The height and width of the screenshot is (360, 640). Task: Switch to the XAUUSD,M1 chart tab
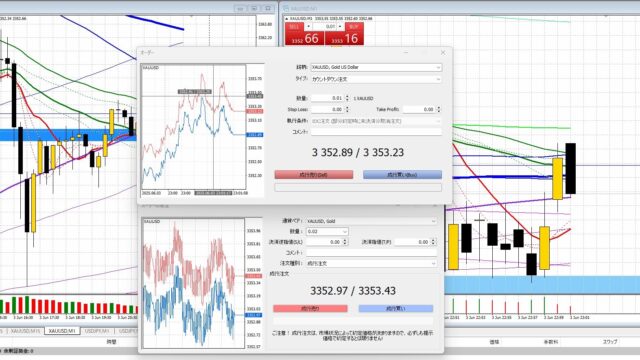coord(62,331)
